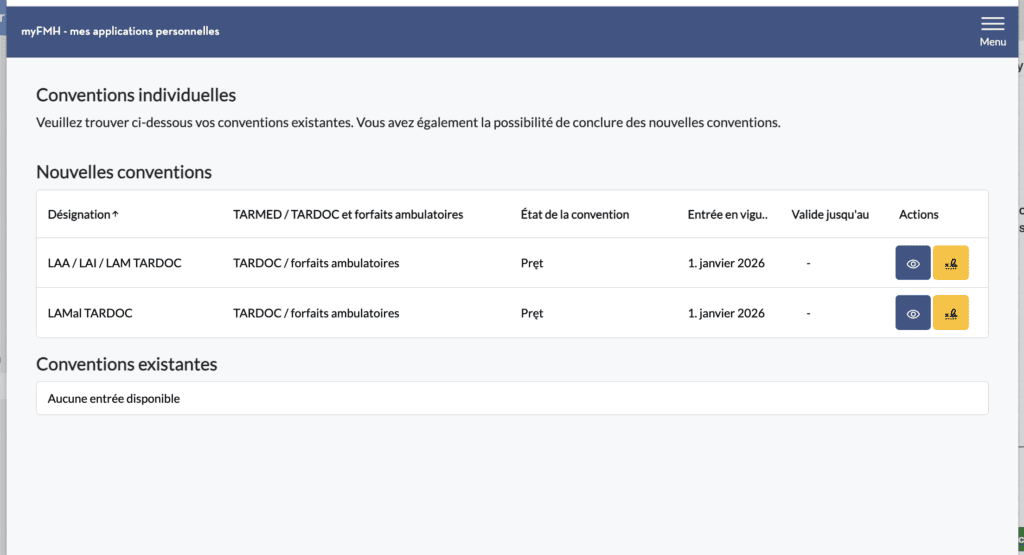Click myFMH - mes applications personnelles title

click(x=120, y=31)
